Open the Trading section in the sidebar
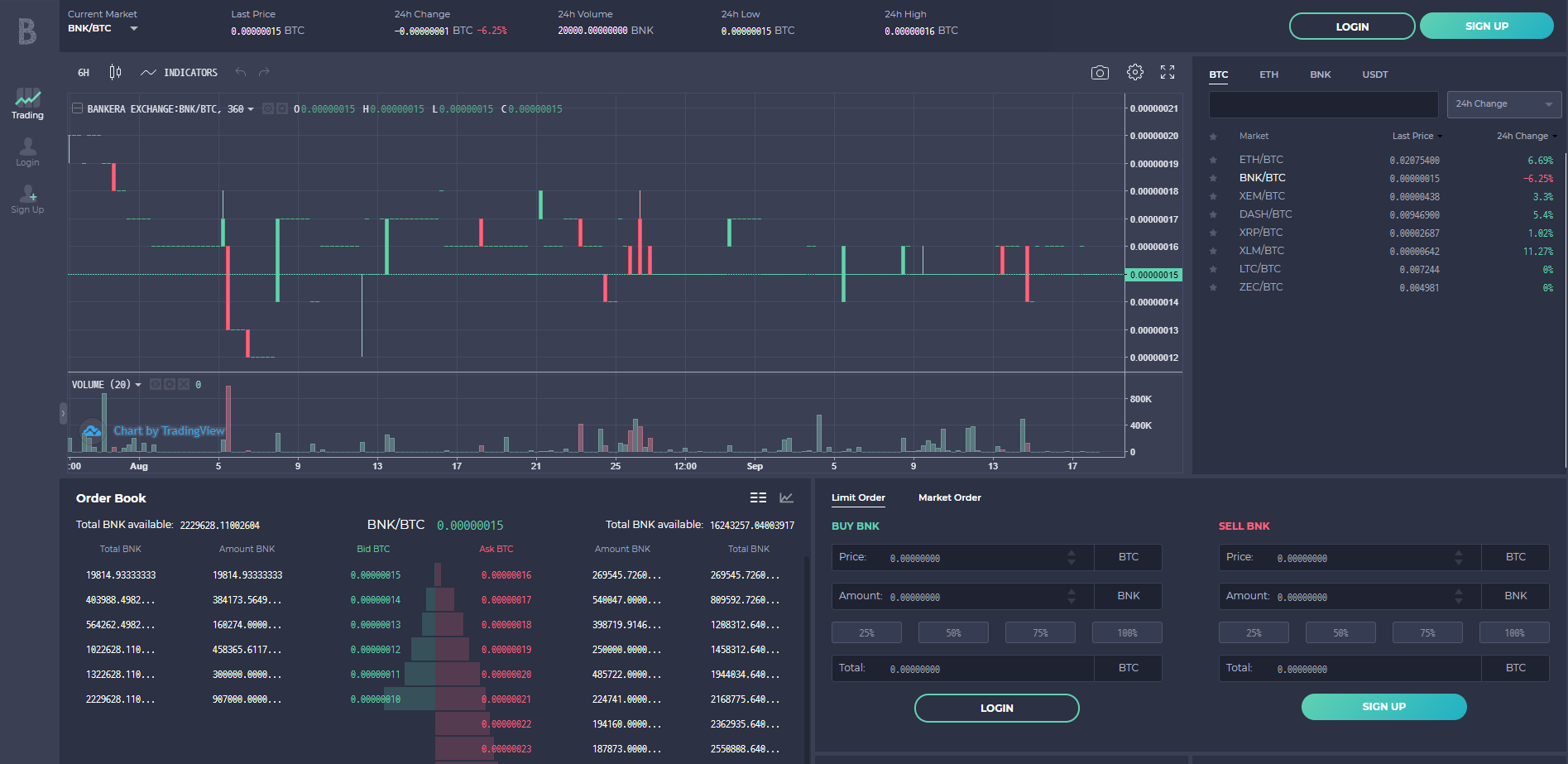 [x=27, y=104]
